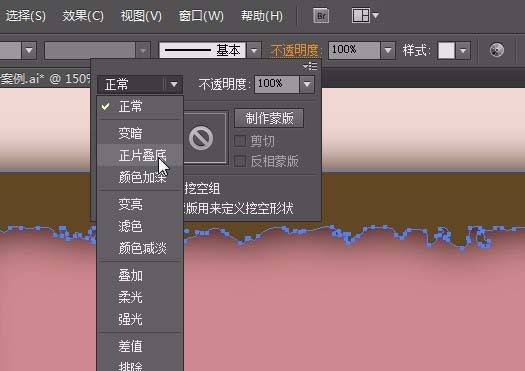Choose the 排除 blend mode
This screenshot has width=525, height=371.
coord(140,365)
